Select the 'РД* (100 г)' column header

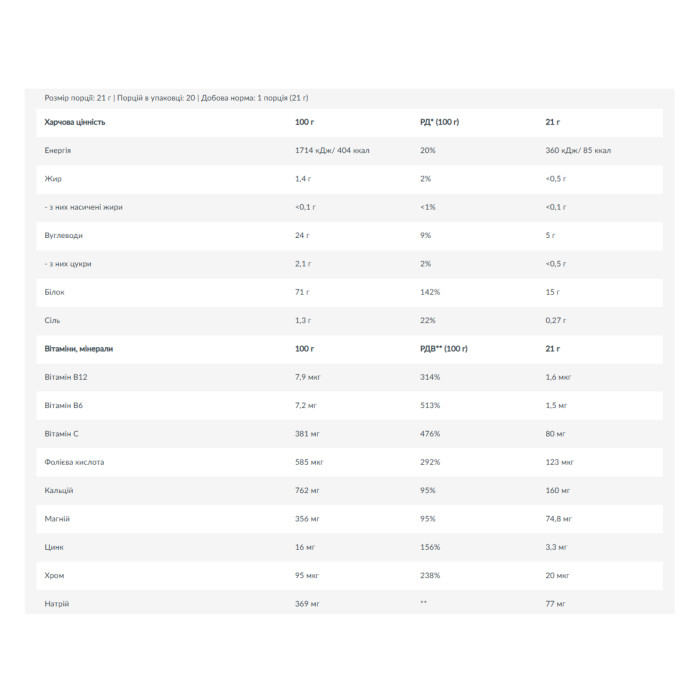pyautogui.click(x=439, y=122)
